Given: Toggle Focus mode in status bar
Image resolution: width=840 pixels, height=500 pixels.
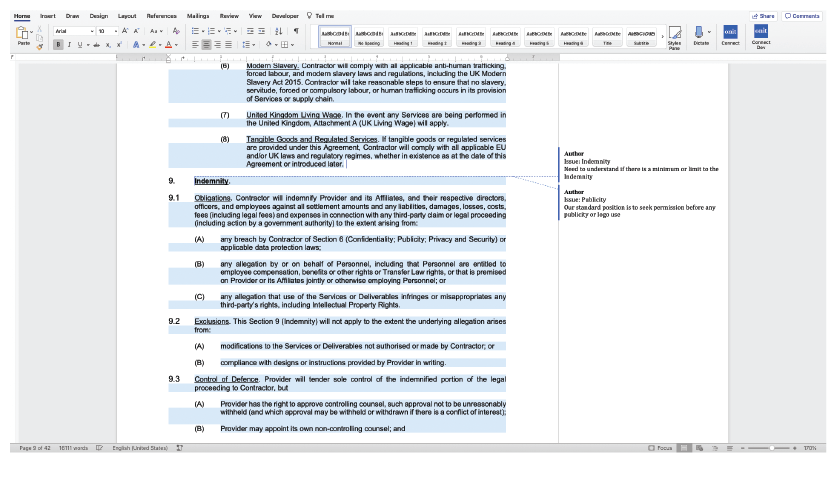Looking at the screenshot, I should click(x=660, y=448).
